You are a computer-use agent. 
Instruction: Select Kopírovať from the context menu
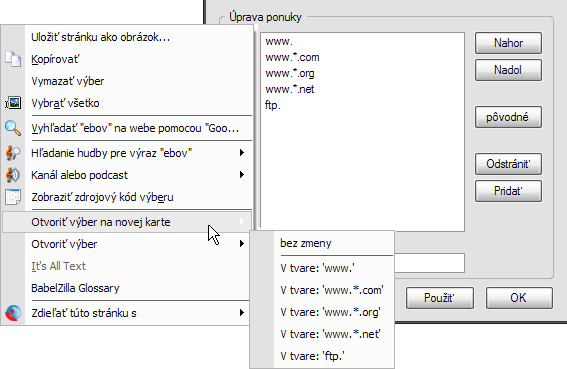coord(127,59)
